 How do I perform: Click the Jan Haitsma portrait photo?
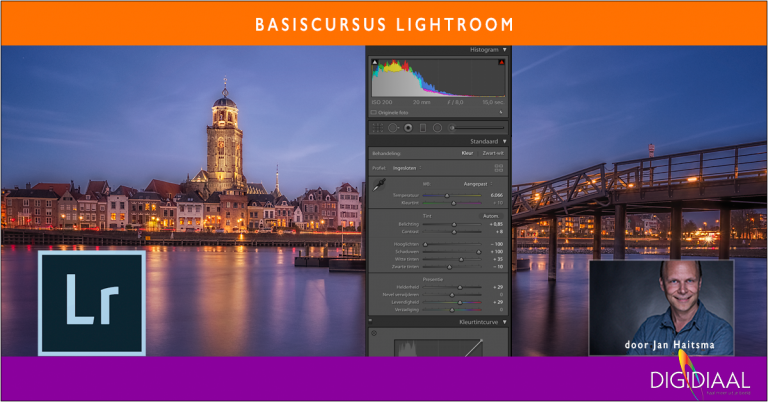[661, 307]
